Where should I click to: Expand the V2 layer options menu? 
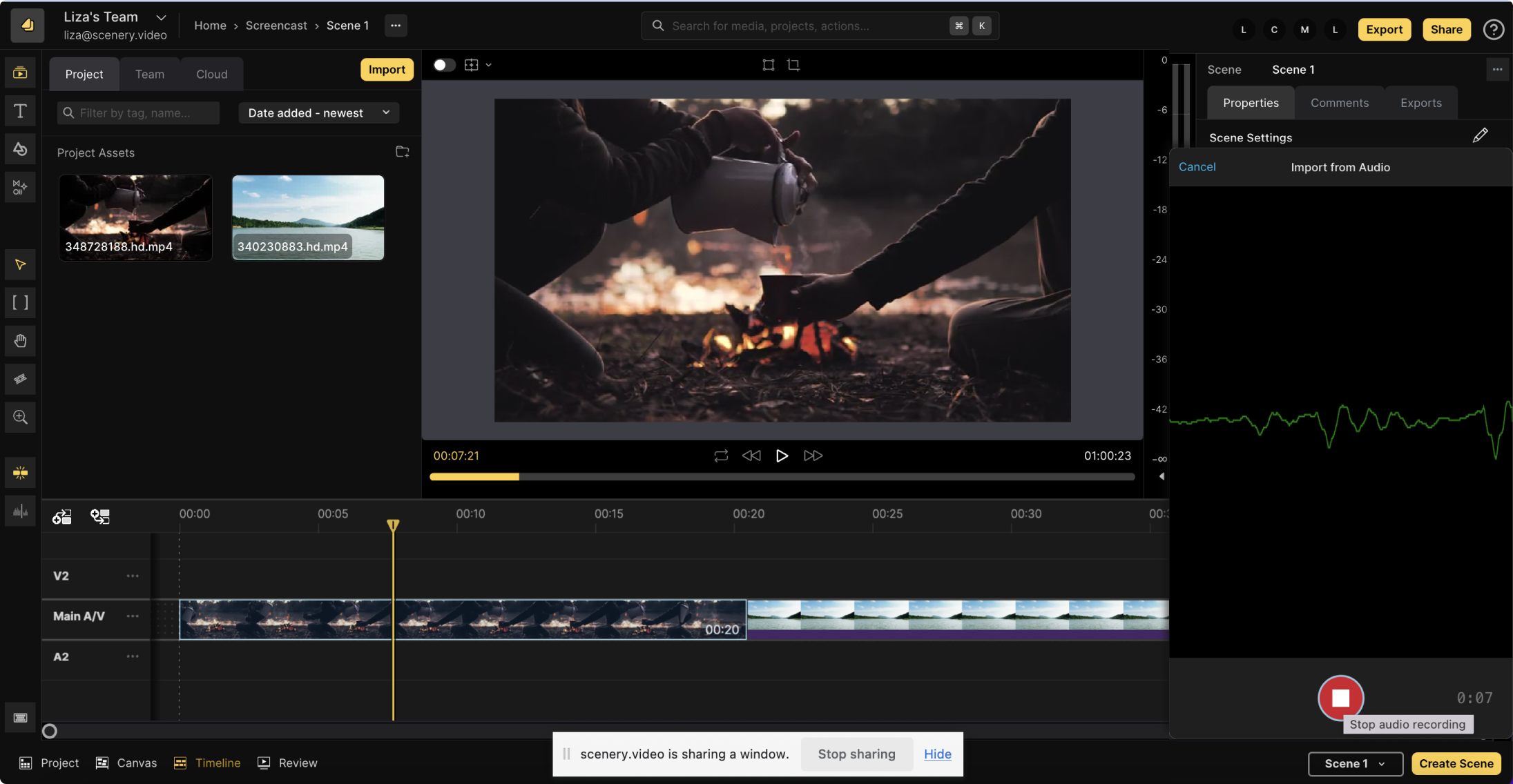pos(132,576)
